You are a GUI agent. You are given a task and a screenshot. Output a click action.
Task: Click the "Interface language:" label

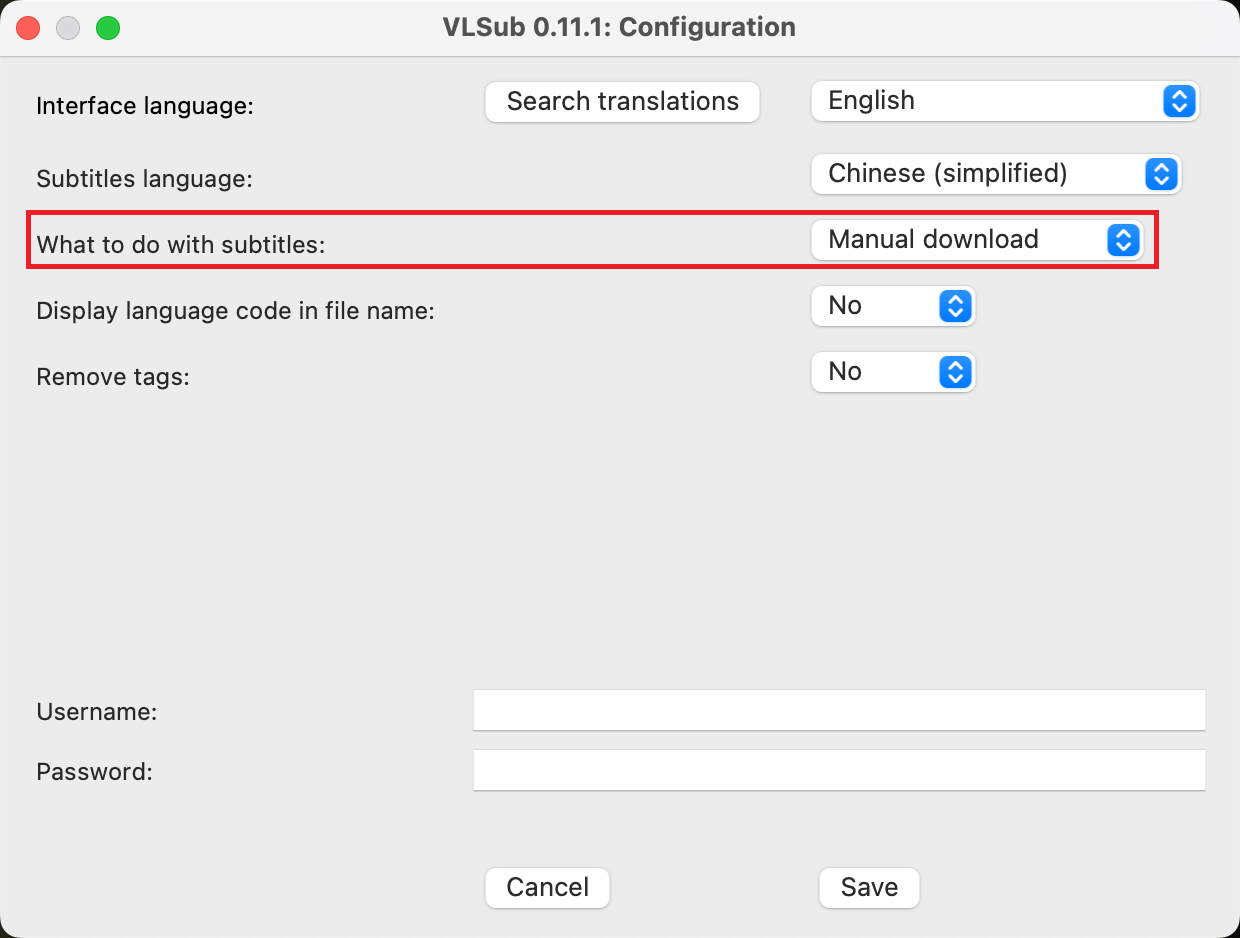click(145, 106)
